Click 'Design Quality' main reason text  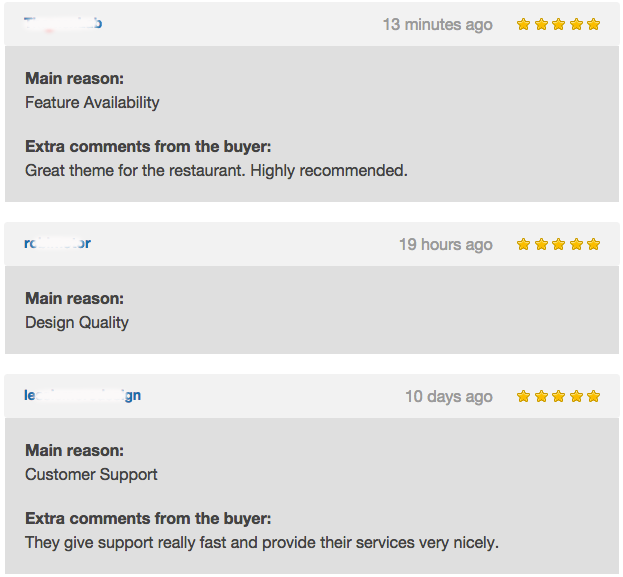coord(77,322)
